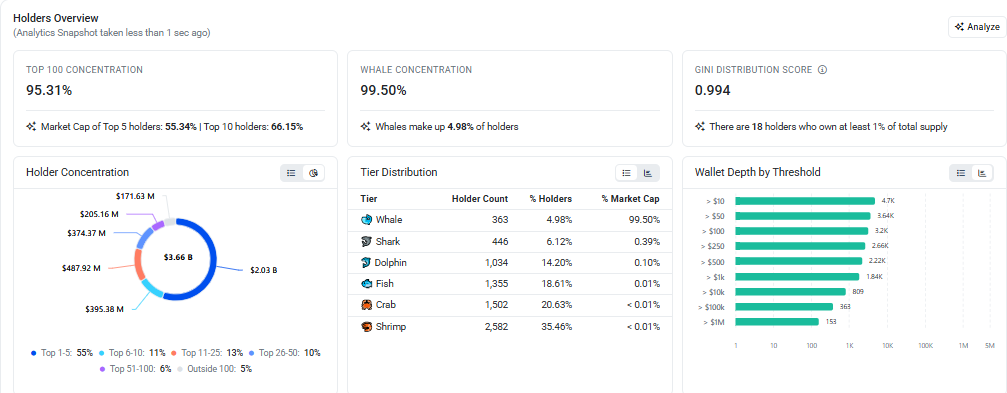
Task: Switch Tier Distribution to bar chart view
Action: [x=649, y=173]
